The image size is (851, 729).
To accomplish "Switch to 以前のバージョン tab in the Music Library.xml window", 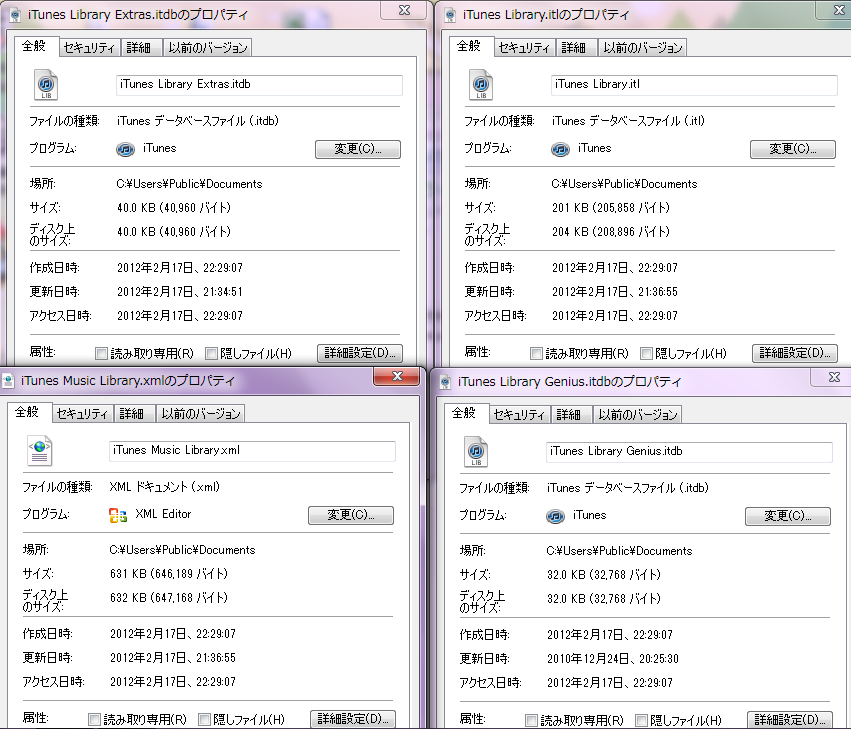I will pos(201,414).
